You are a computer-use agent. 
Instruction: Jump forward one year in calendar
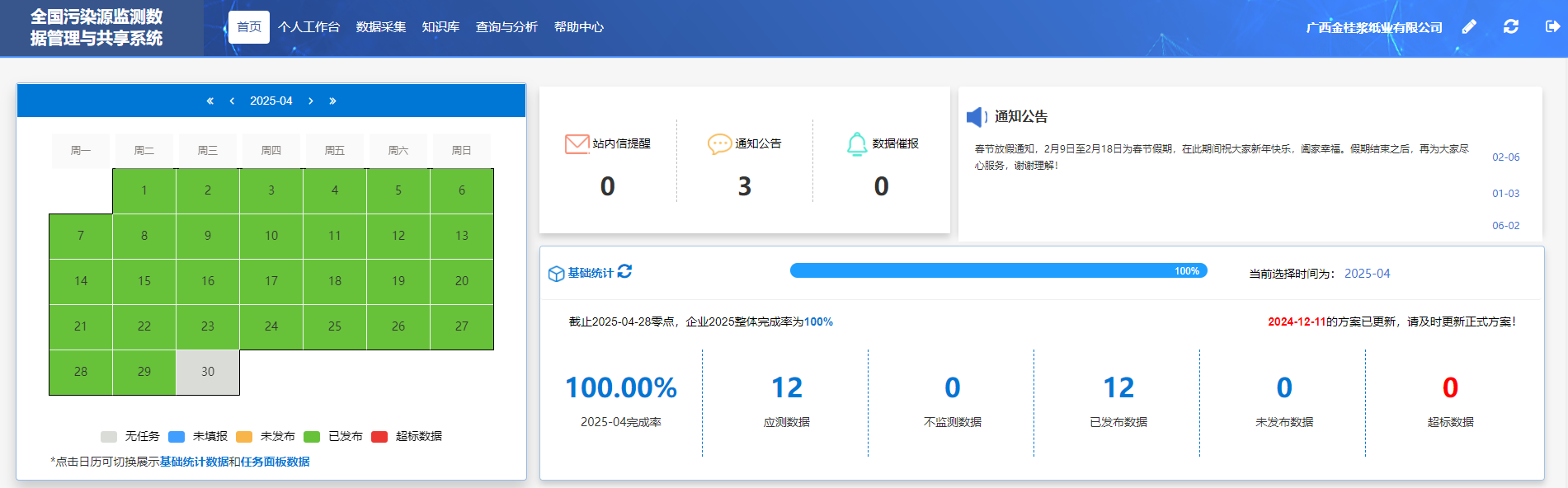[332, 101]
